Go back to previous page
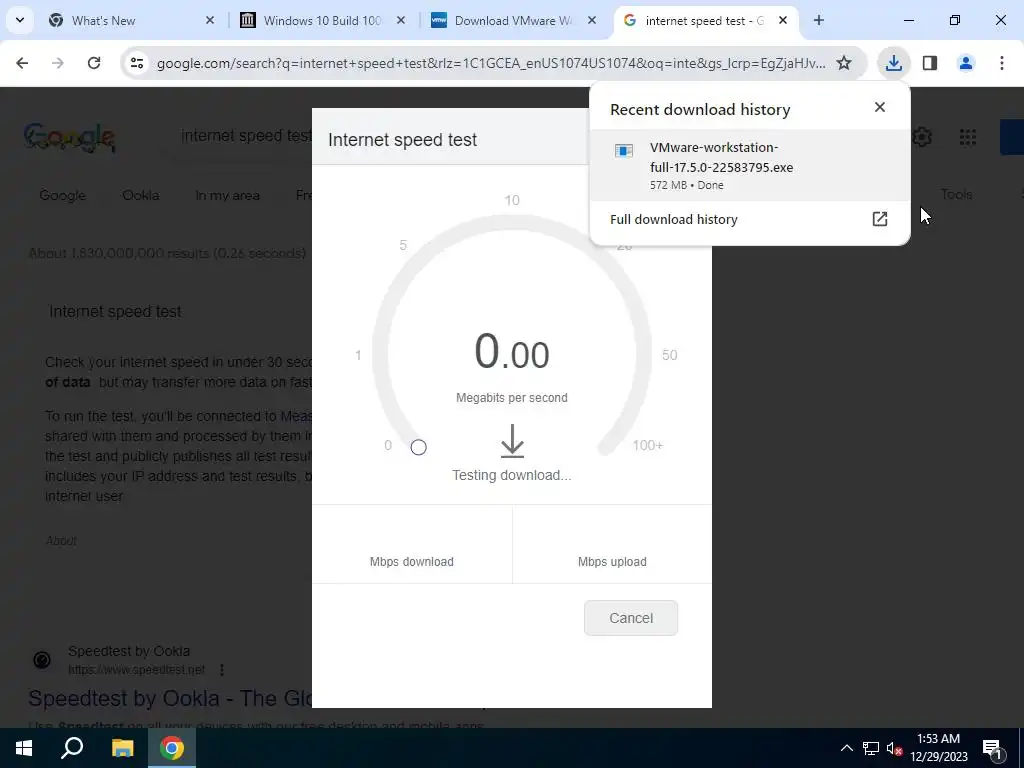Screen dimensions: 1024x768 coord(22,63)
